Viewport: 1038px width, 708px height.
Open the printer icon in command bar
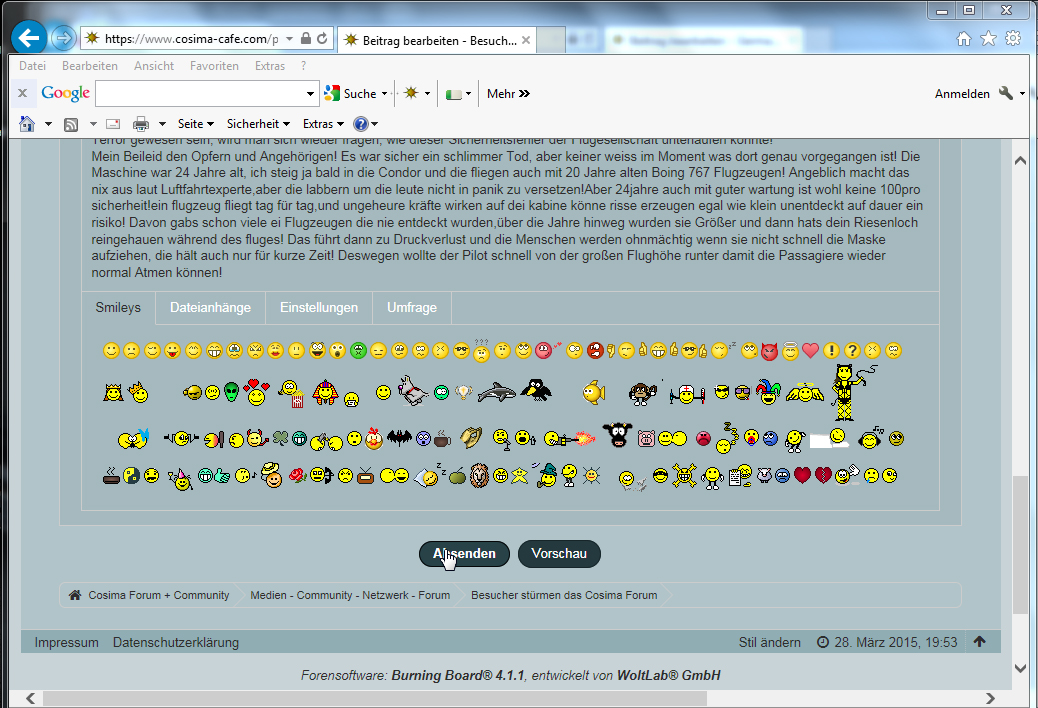point(140,124)
